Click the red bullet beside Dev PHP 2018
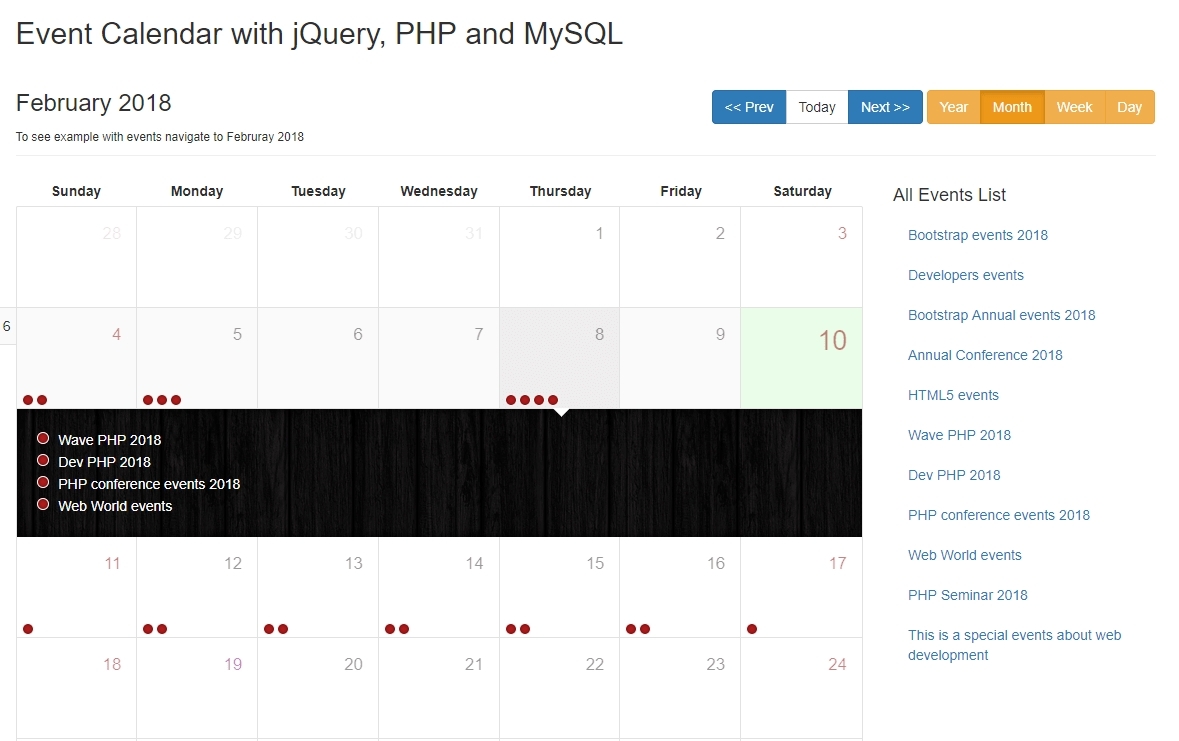1179x741 pixels. [43, 460]
